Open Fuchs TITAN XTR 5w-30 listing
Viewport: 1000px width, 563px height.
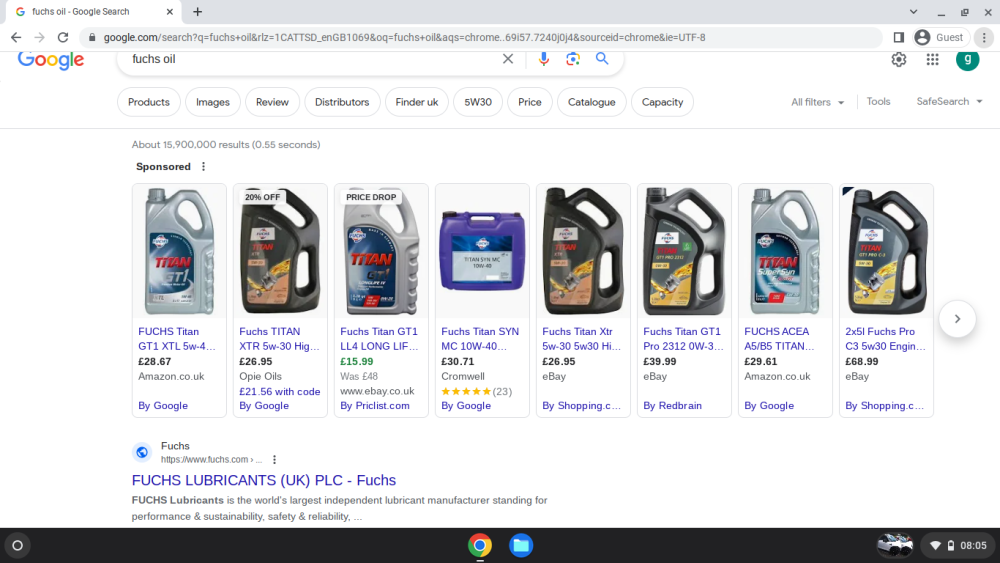tap(279, 339)
